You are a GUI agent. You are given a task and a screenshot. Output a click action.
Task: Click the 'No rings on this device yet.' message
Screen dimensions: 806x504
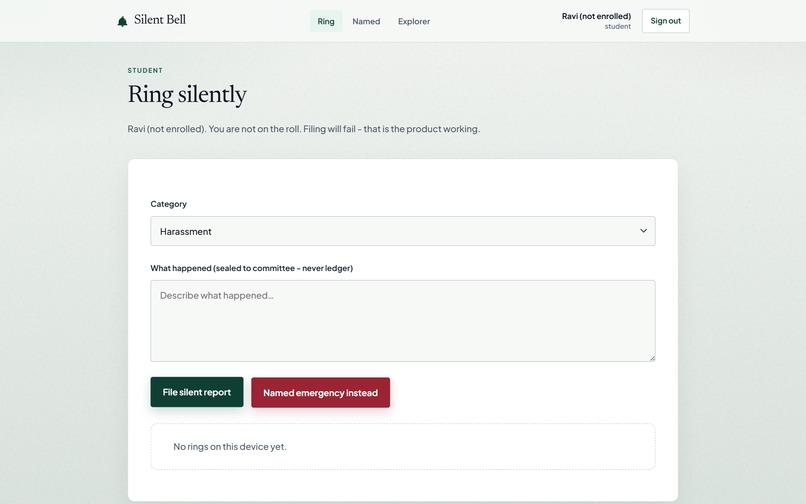[230, 446]
